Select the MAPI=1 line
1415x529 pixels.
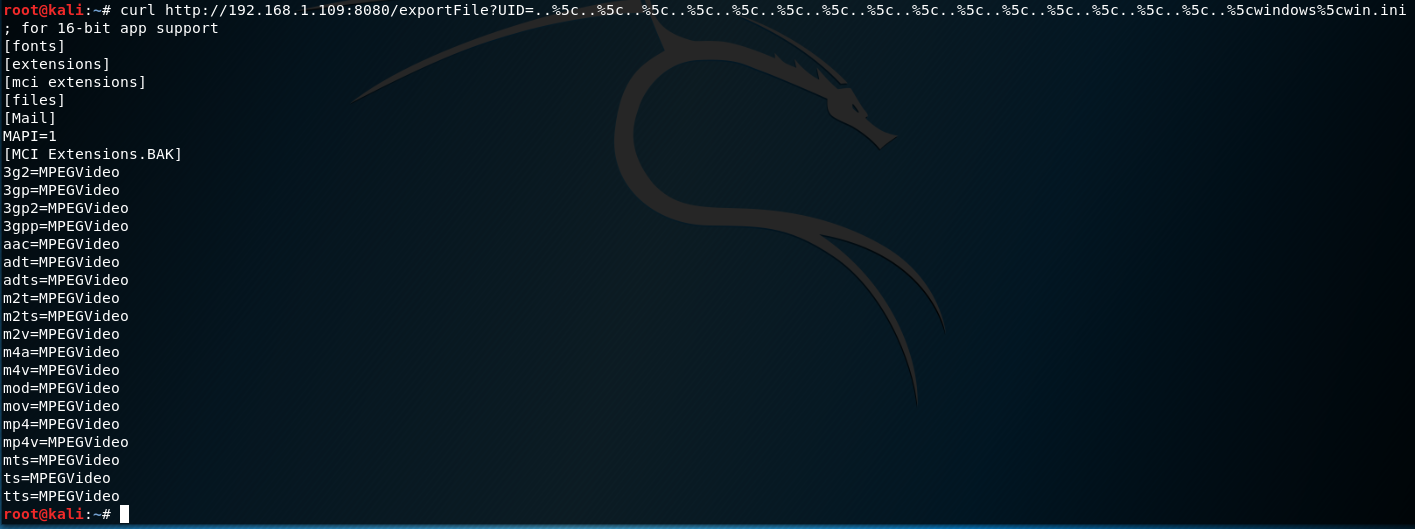(x=30, y=136)
